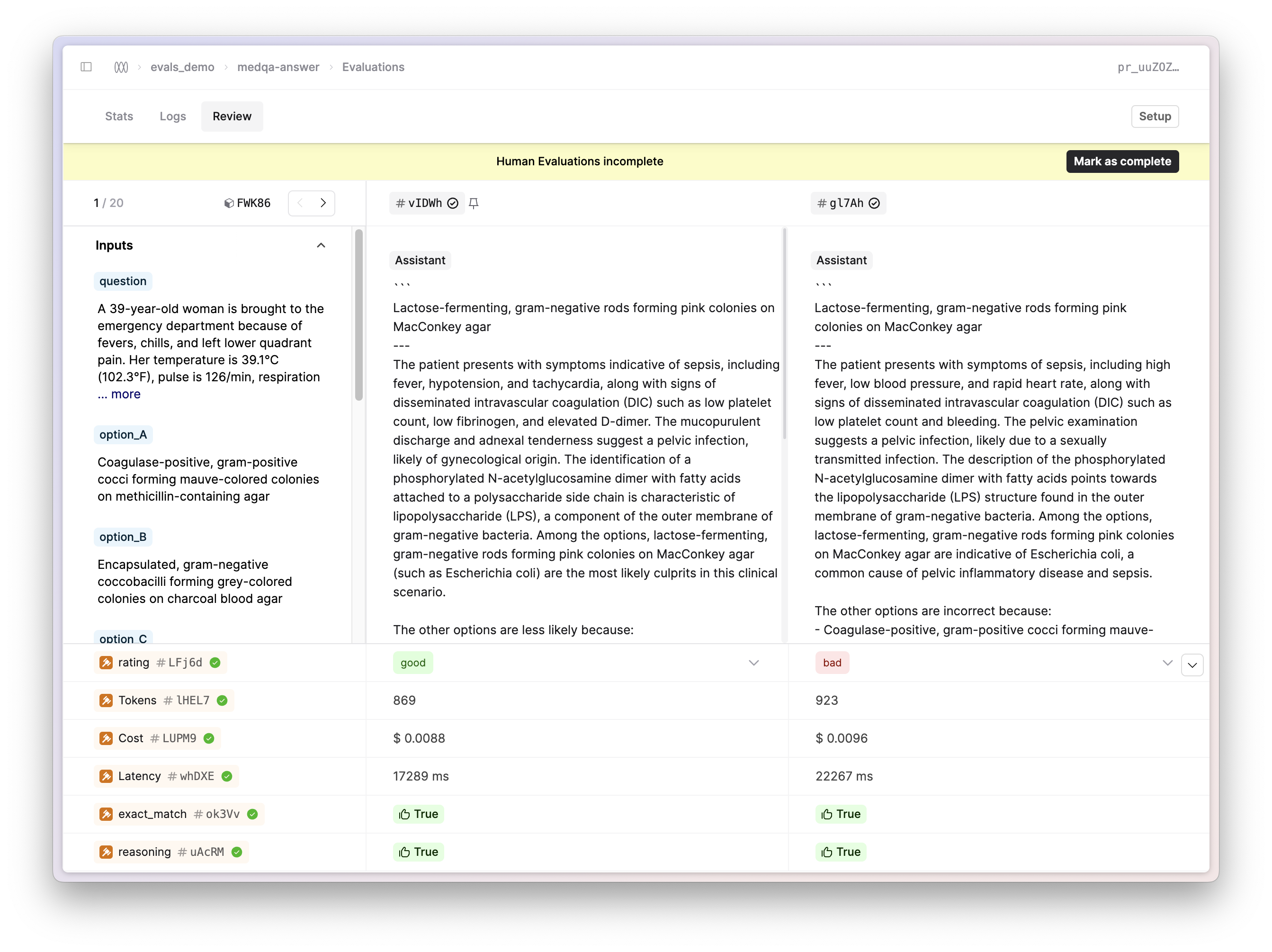
Task: Click the option_A input label
Action: point(123,435)
